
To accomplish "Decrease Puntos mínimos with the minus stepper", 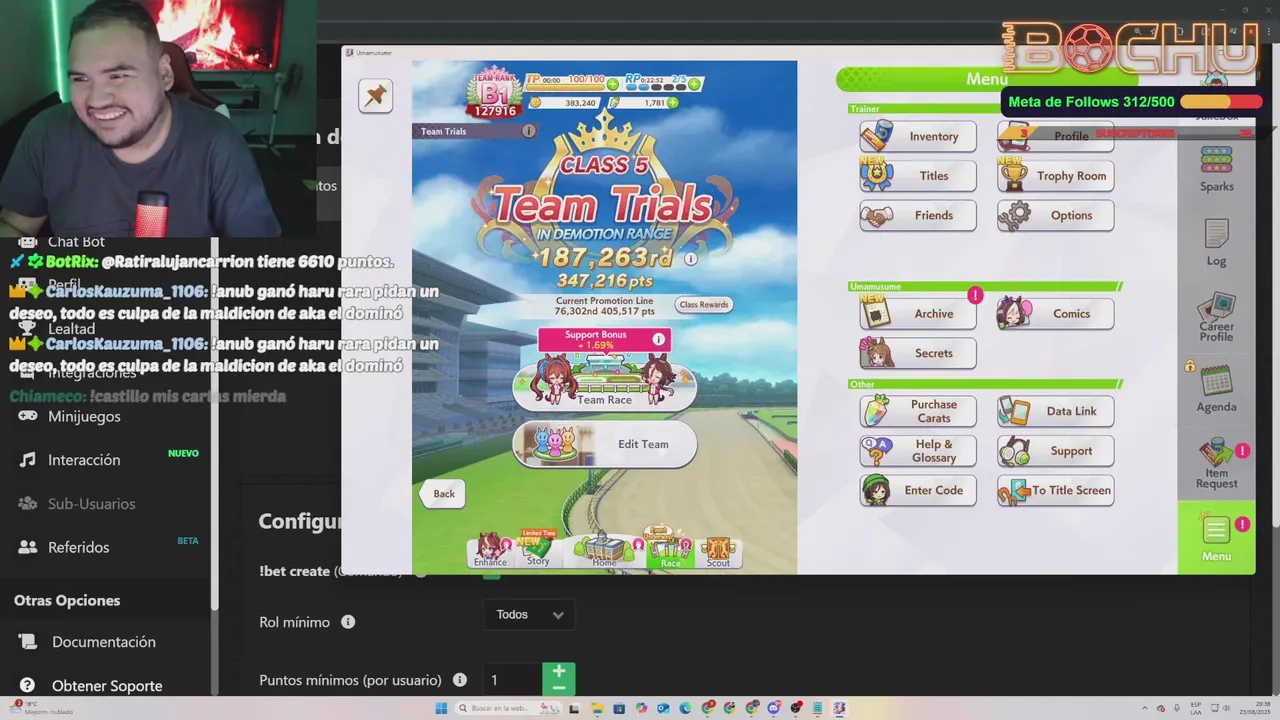I will 559,688.
